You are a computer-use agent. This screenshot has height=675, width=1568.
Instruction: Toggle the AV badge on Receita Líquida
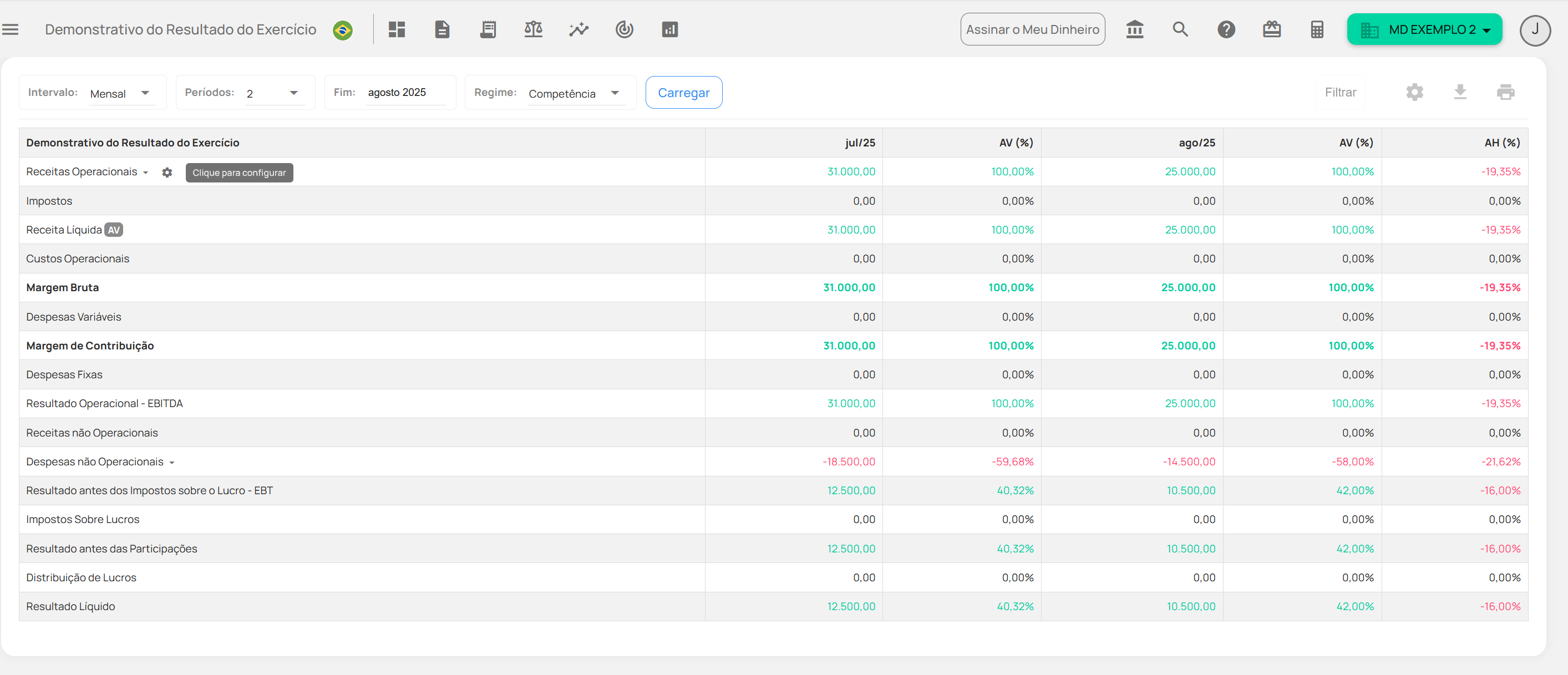114,230
